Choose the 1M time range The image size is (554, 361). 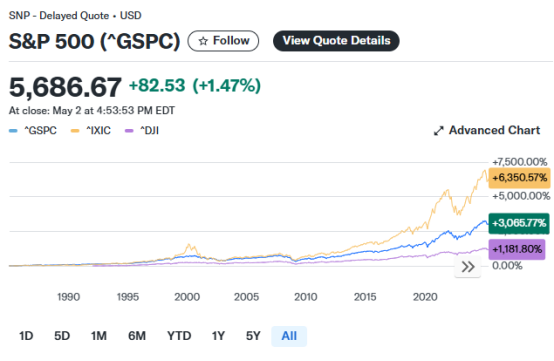click(x=99, y=336)
